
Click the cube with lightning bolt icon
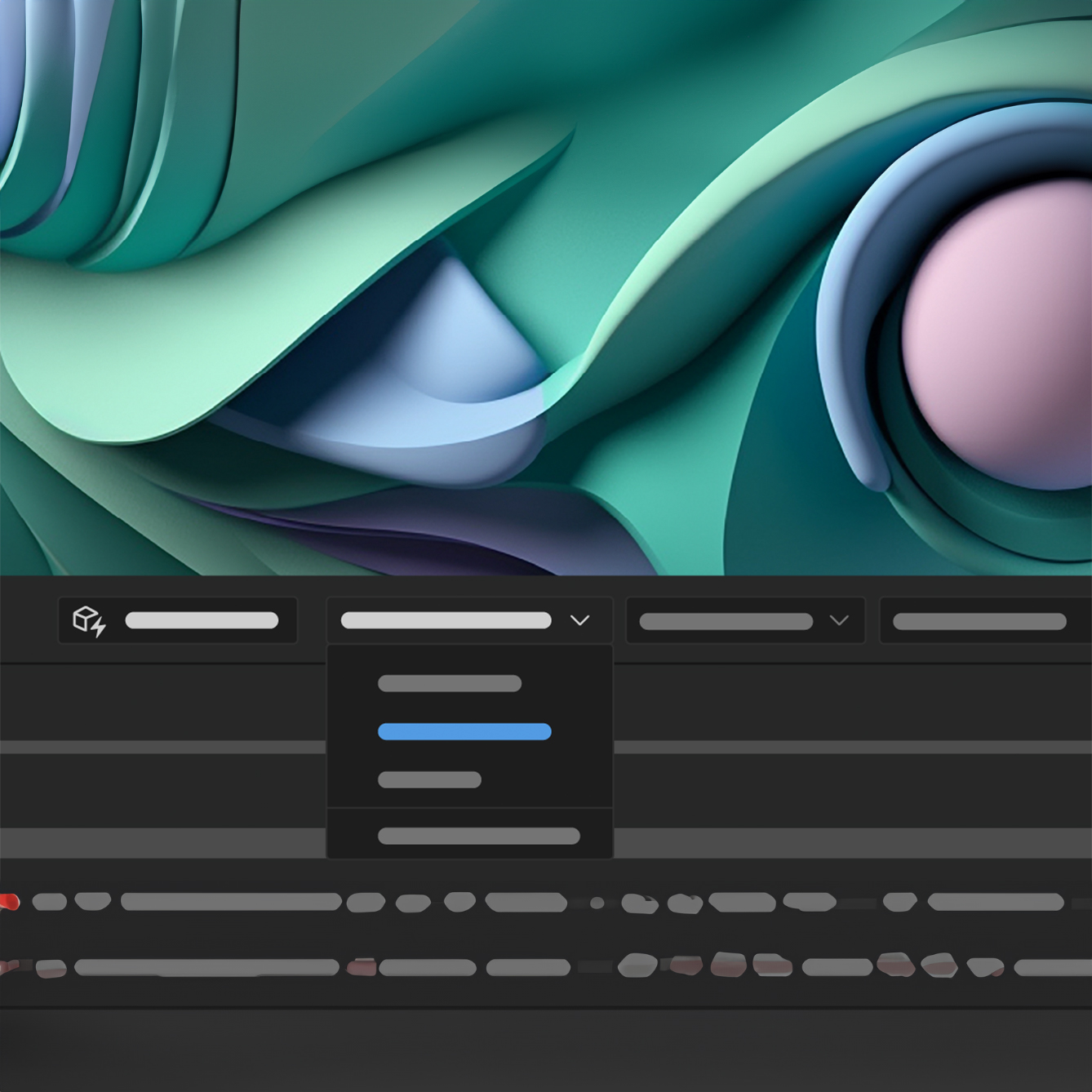89,621
